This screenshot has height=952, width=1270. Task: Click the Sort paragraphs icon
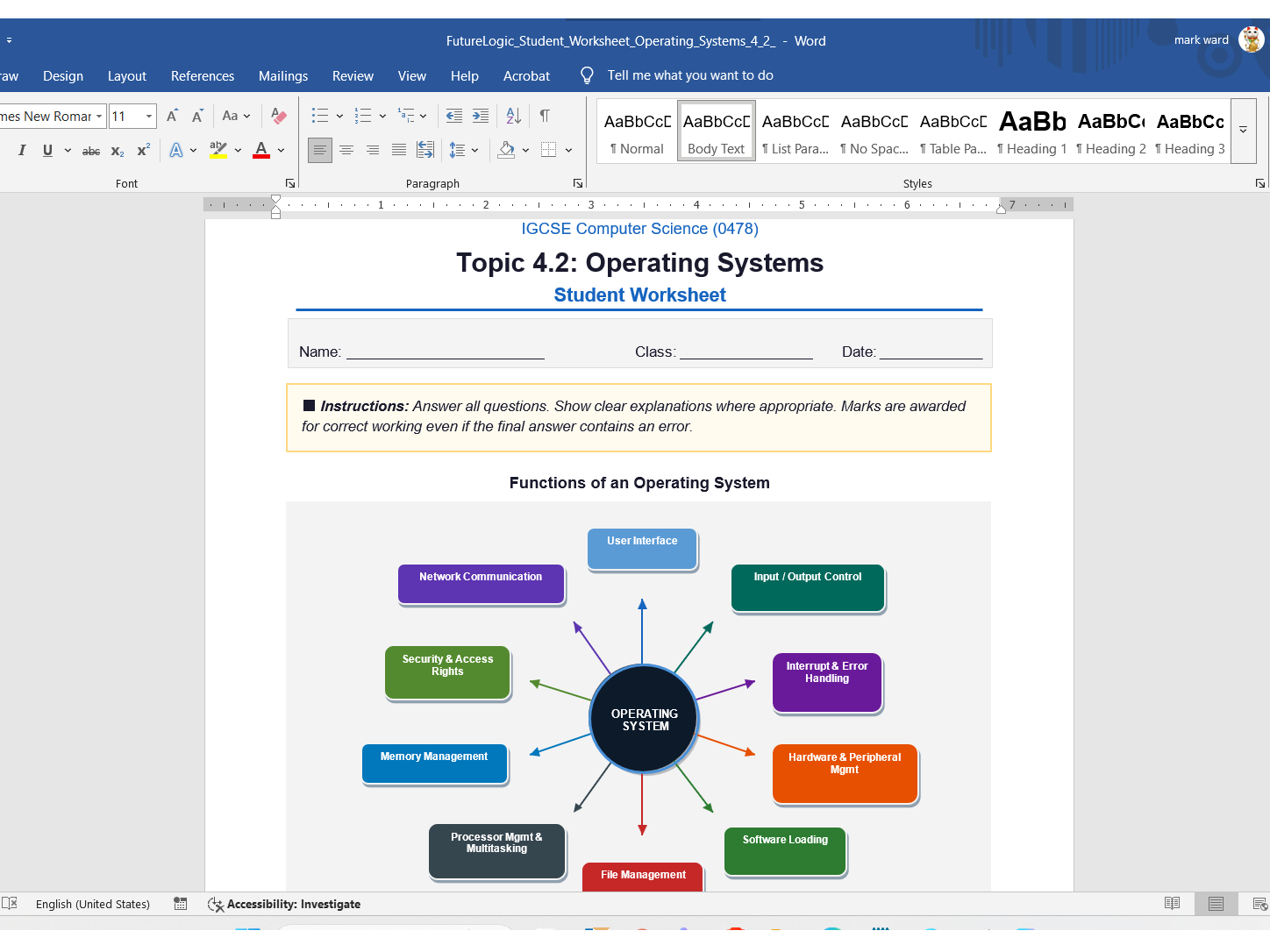coord(514,116)
